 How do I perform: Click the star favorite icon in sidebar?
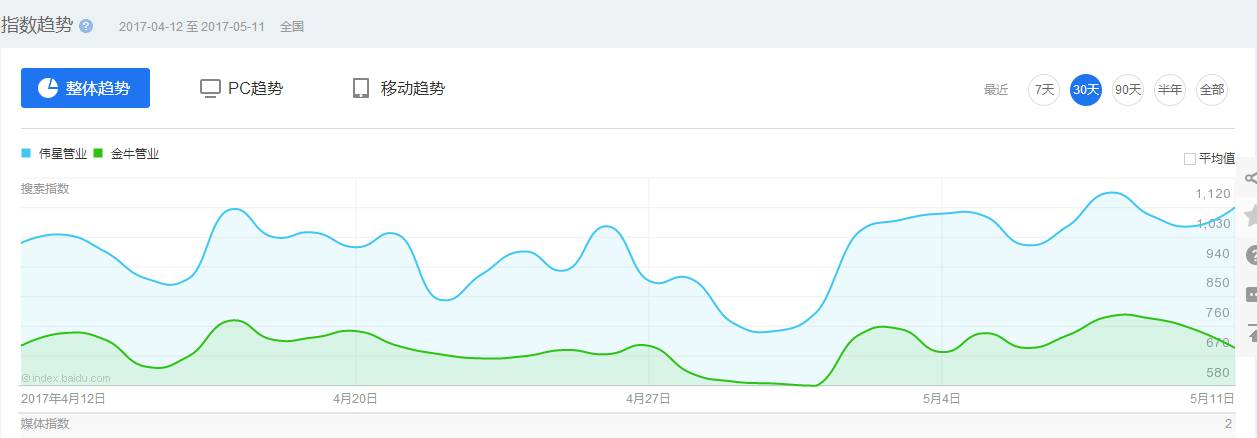click(x=1250, y=216)
